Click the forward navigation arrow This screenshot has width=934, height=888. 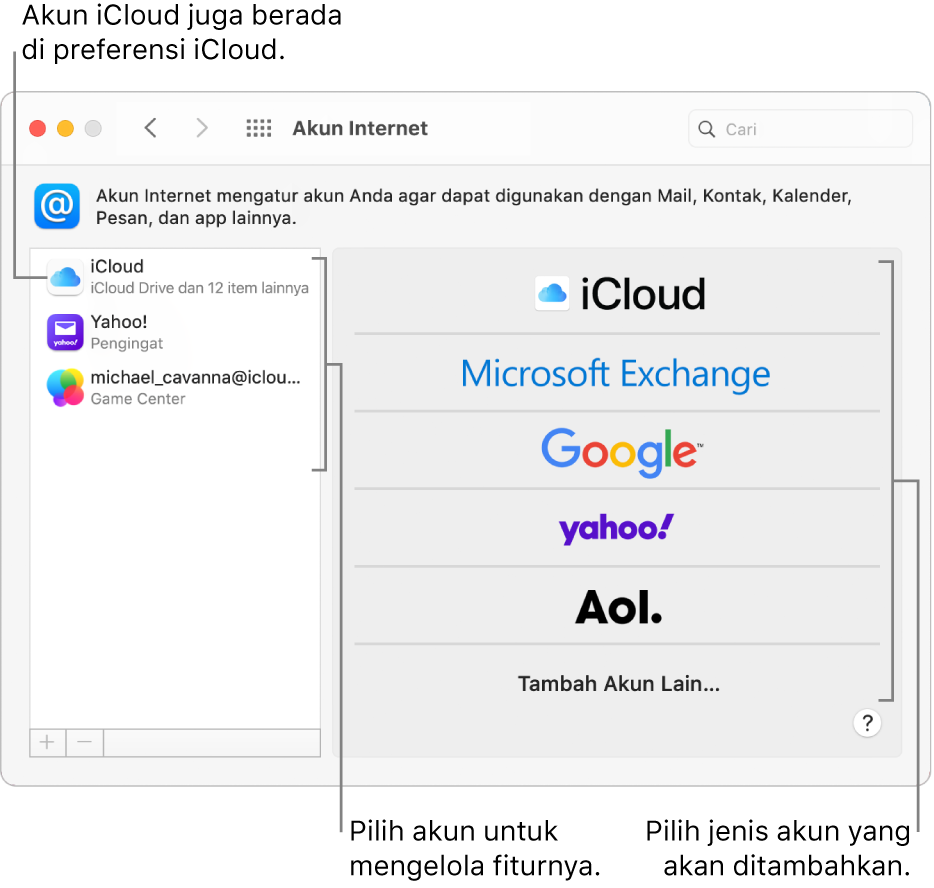(x=201, y=128)
